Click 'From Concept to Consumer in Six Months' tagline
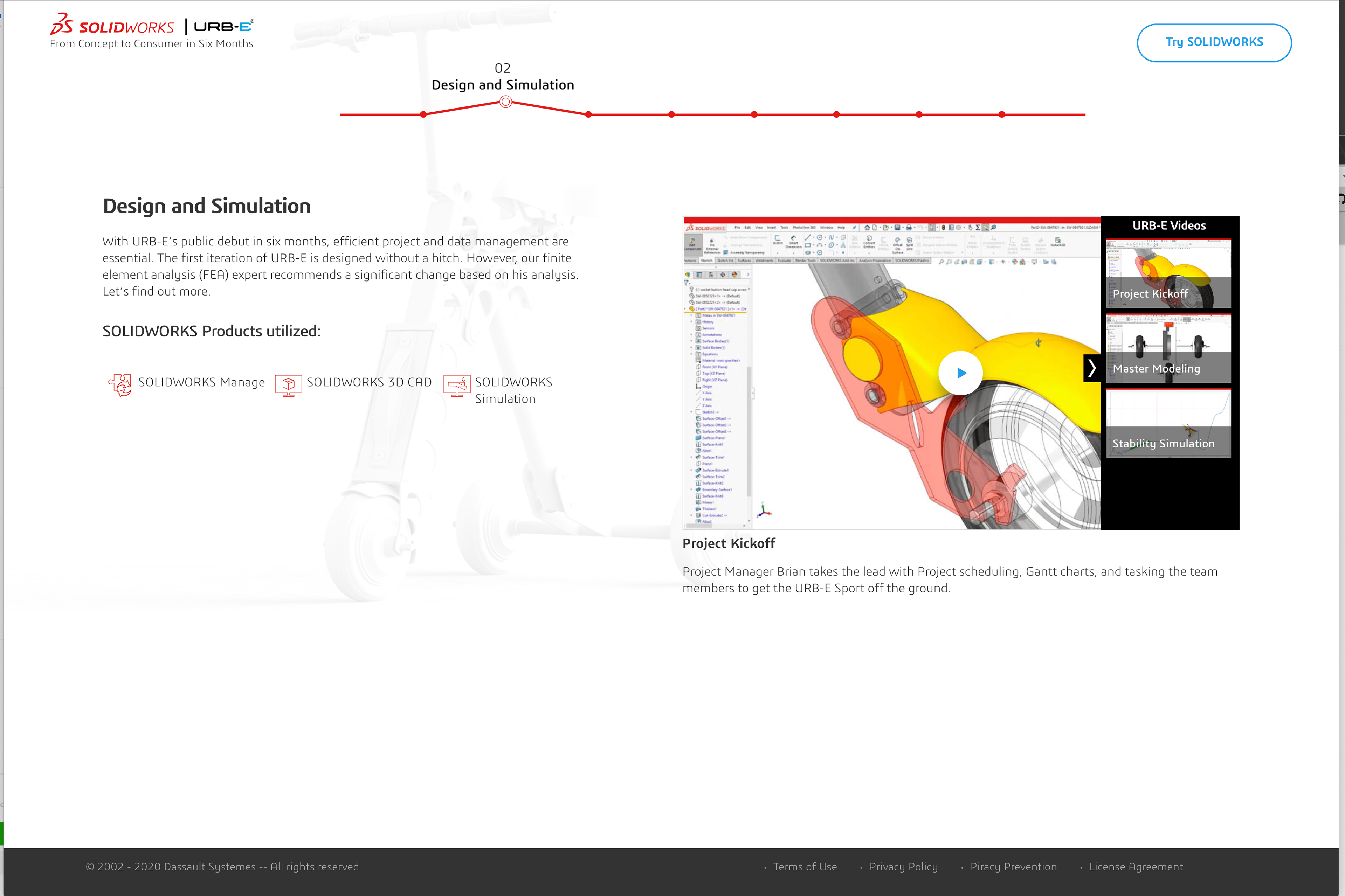Image resolution: width=1345 pixels, height=896 pixels. 151,43
